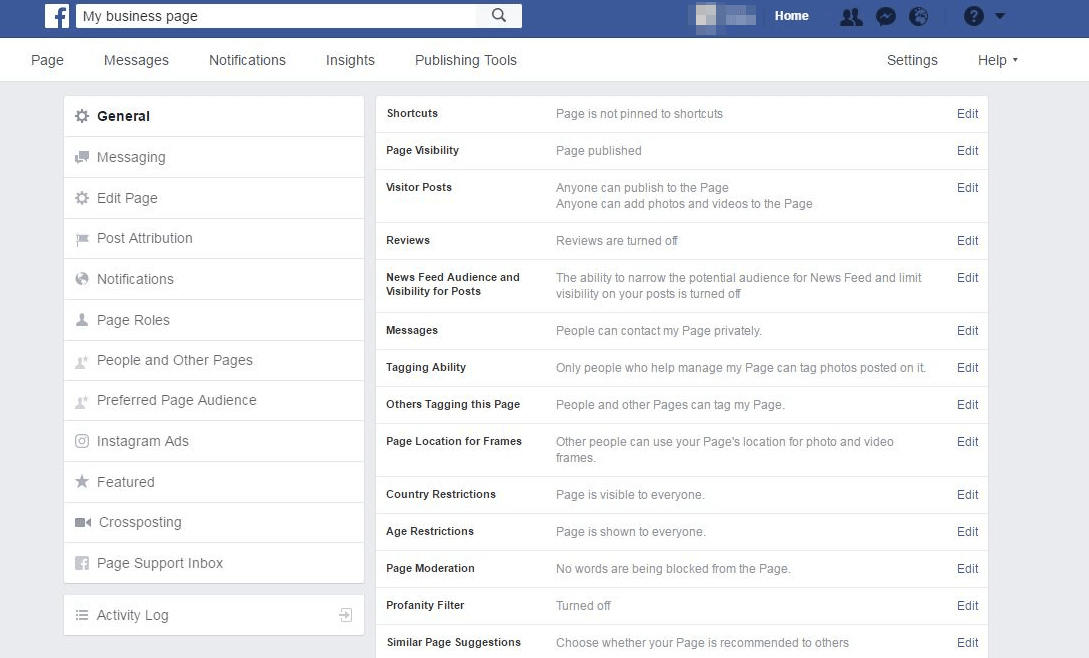This screenshot has height=658, width=1089.
Task: Open the Crossposting settings section
Action: (139, 522)
